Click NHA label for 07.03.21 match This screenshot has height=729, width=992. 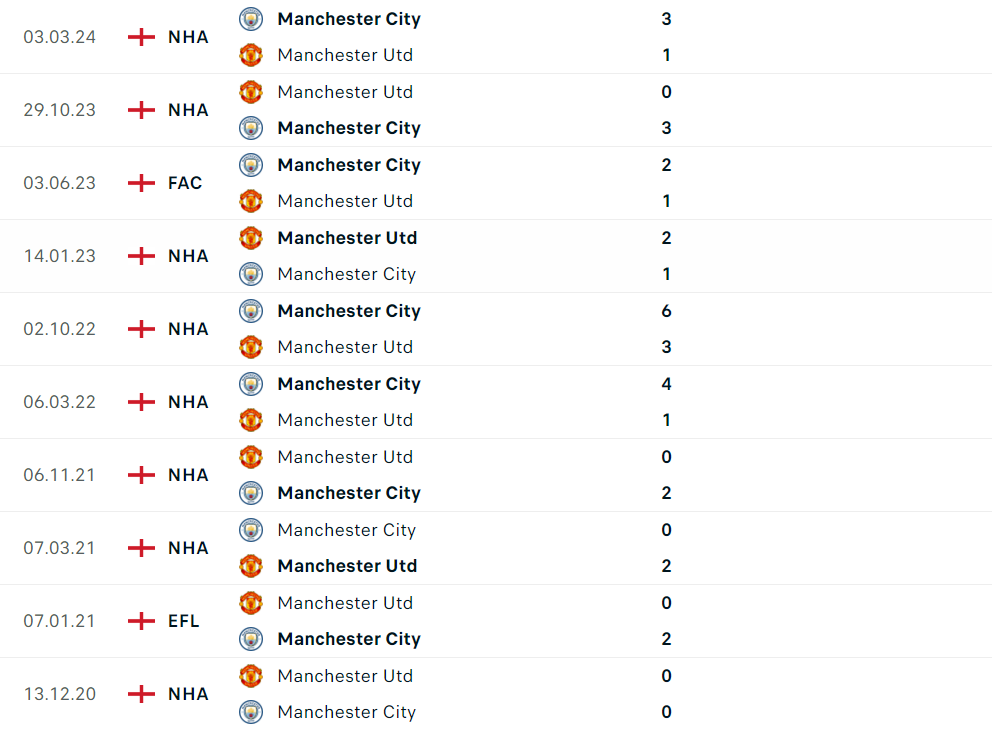tap(188, 548)
